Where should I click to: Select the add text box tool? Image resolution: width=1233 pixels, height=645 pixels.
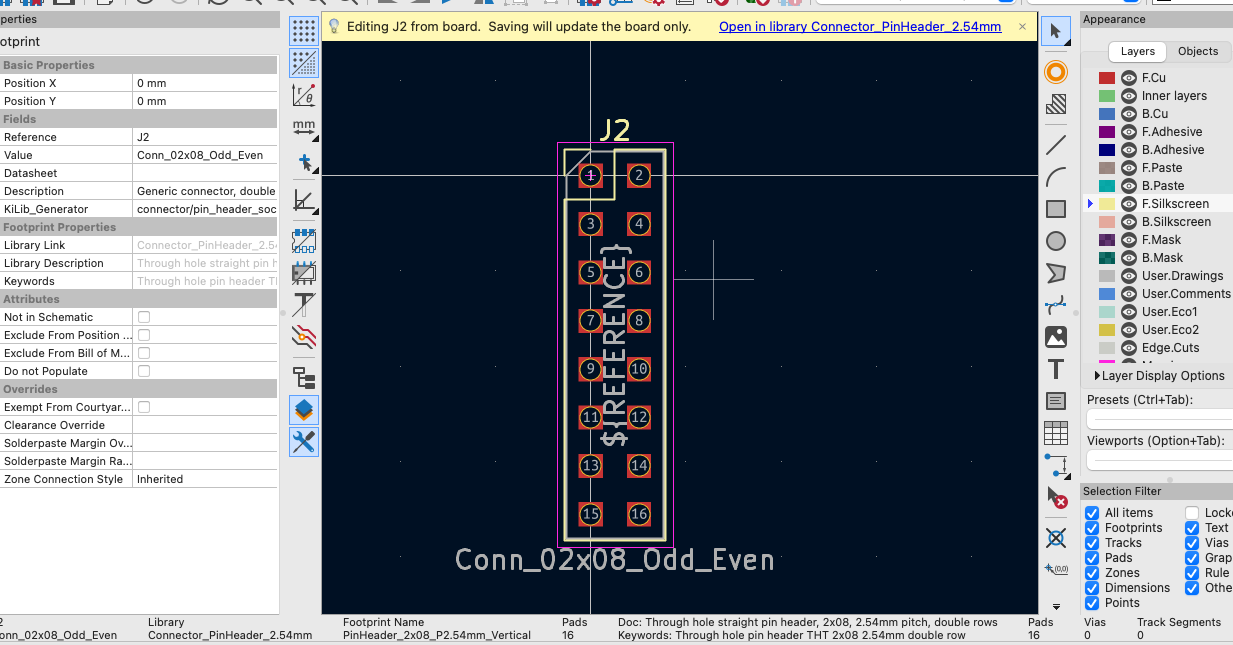click(1055, 401)
